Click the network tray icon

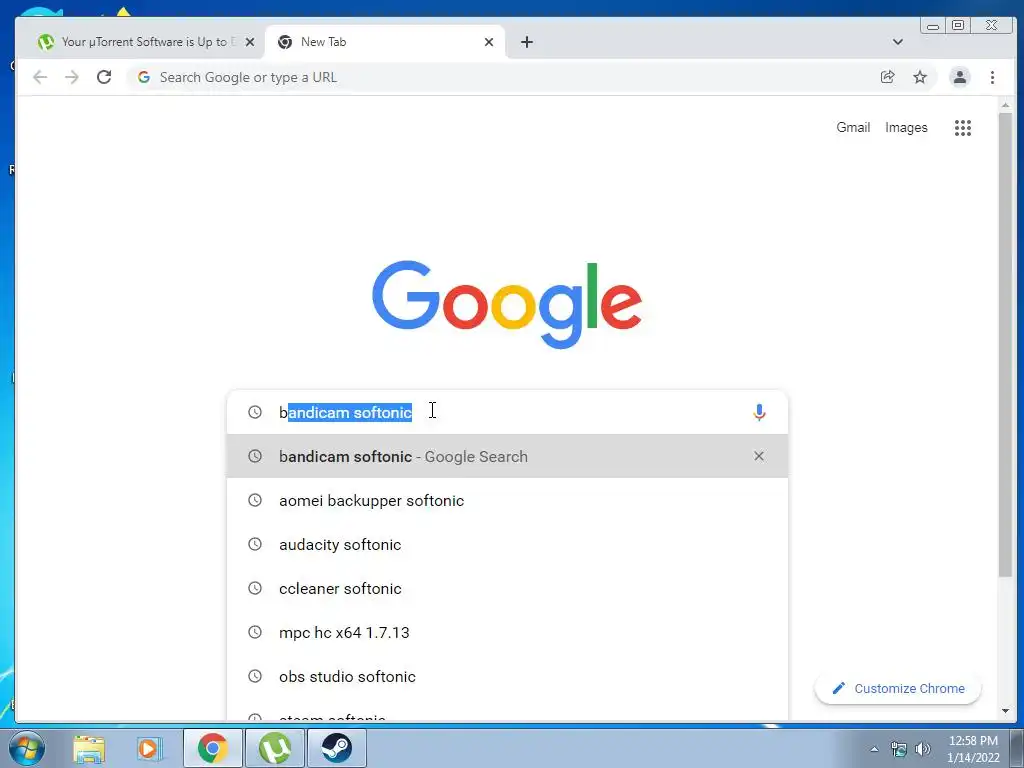coord(899,749)
